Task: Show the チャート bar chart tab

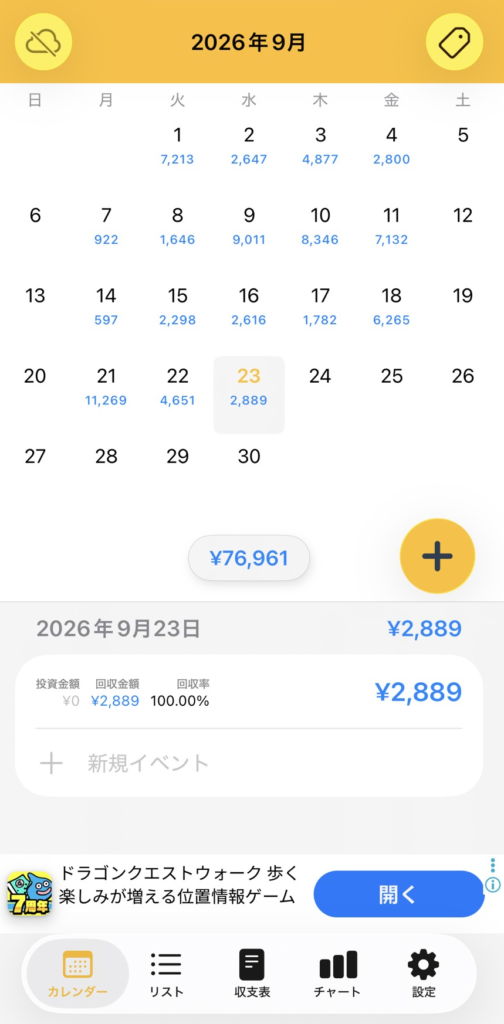Action: tap(337, 974)
